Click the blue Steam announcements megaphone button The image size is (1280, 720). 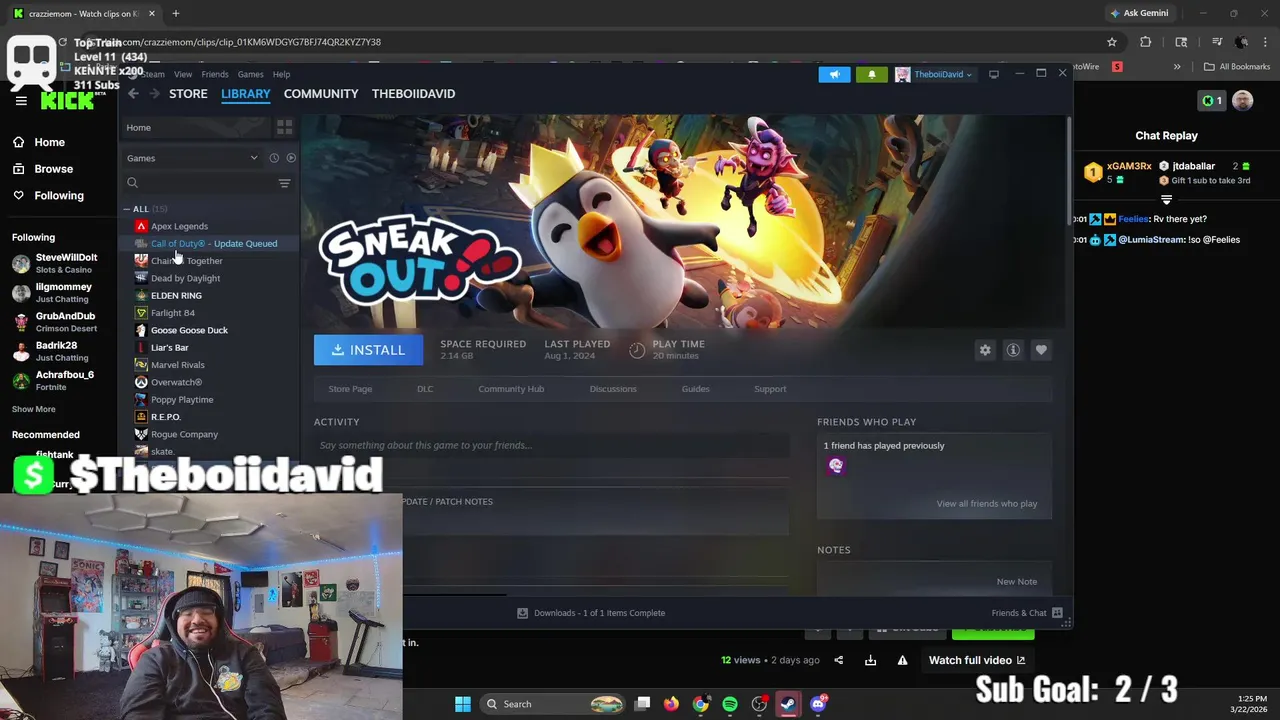(x=834, y=74)
